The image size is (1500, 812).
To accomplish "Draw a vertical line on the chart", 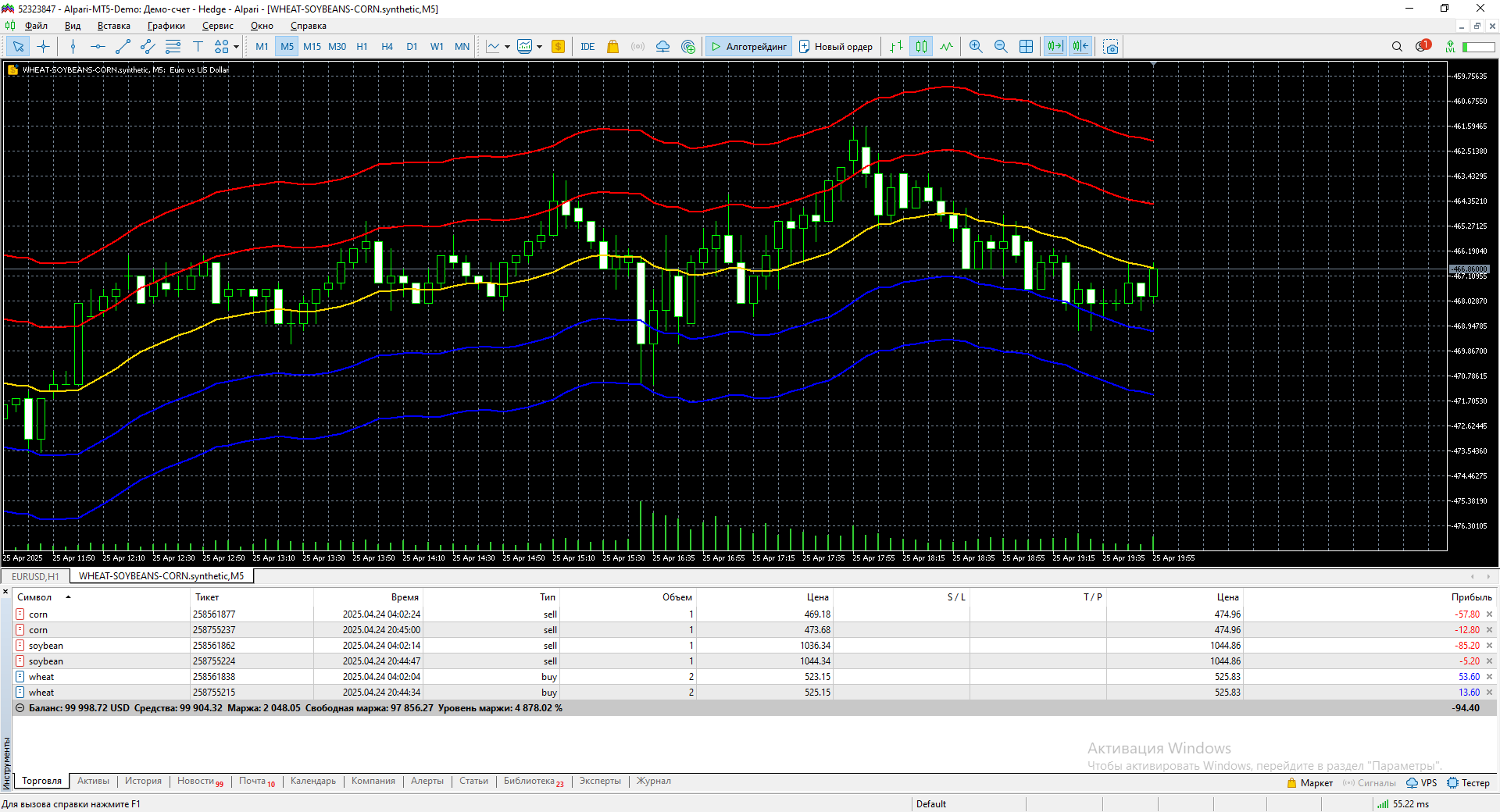I will coord(73,47).
